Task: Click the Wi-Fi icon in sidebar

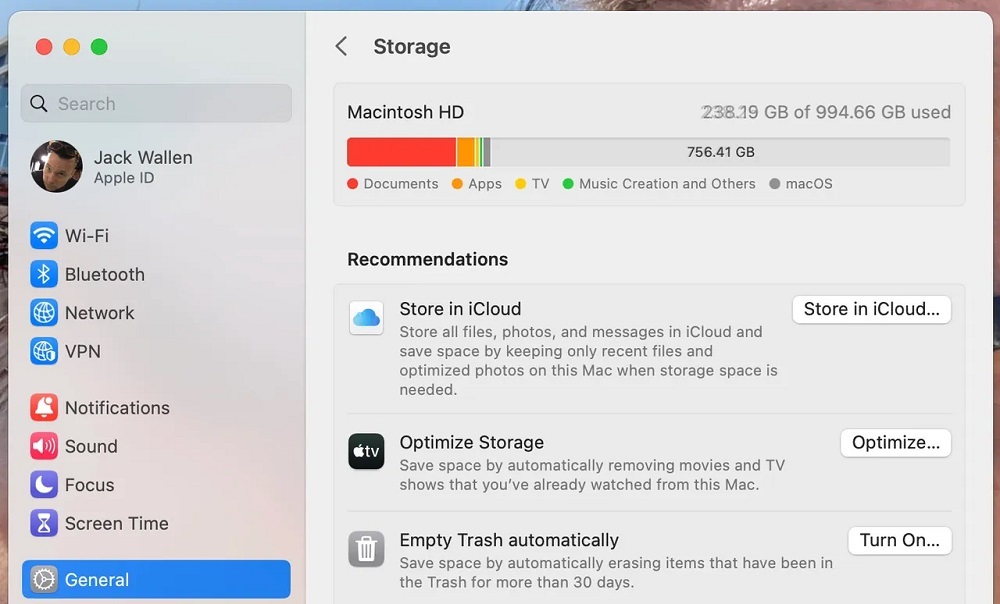Action: [x=44, y=236]
